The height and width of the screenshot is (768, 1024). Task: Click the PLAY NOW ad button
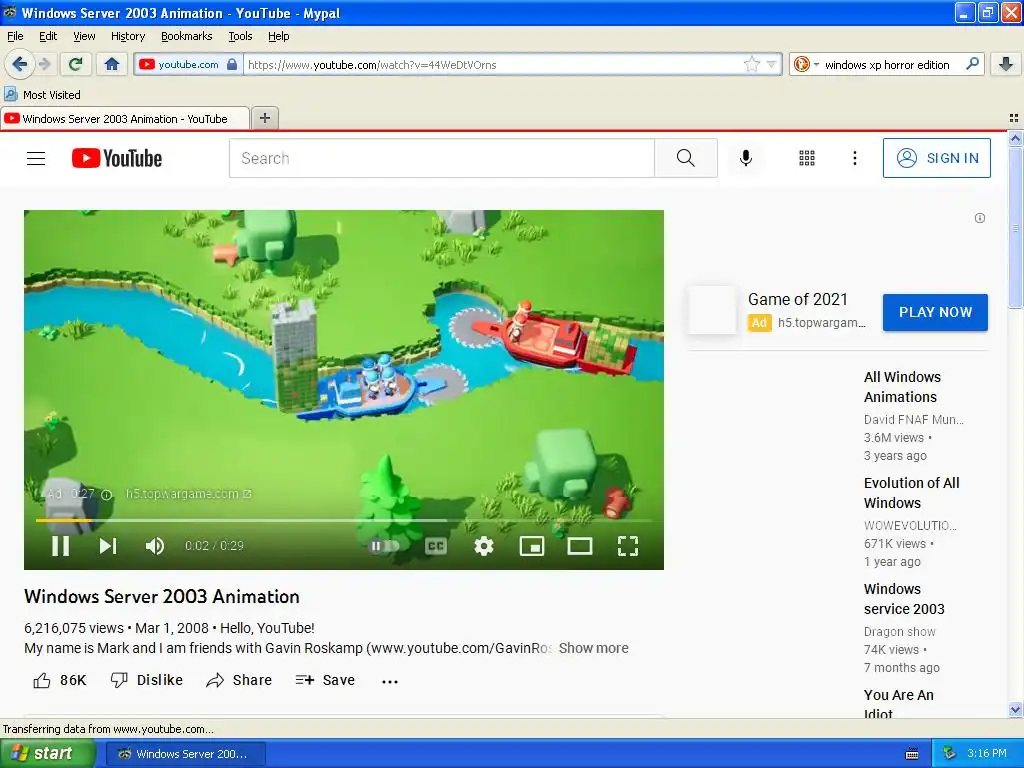point(935,312)
